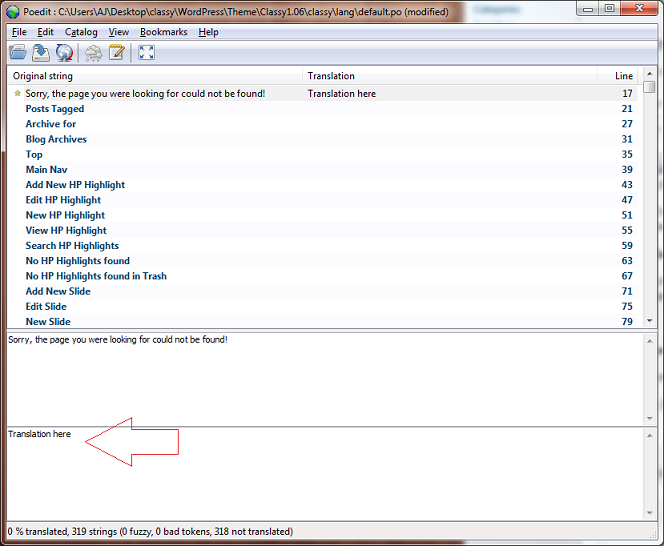Click the source pane scrollbar down arrow
The image size is (664, 546).
click(x=650, y=419)
